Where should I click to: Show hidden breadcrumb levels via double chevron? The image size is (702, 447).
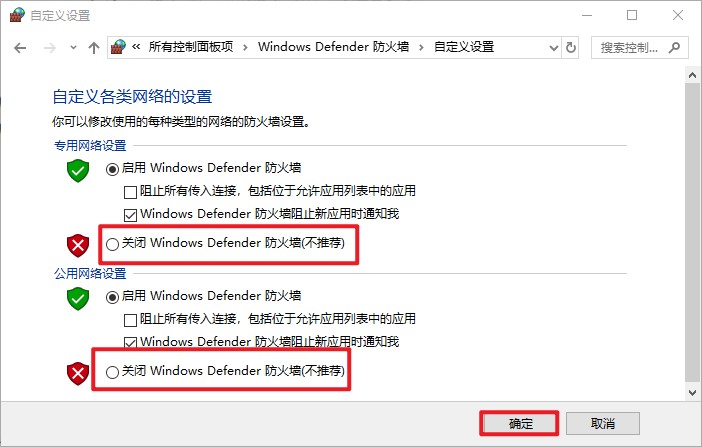click(136, 47)
